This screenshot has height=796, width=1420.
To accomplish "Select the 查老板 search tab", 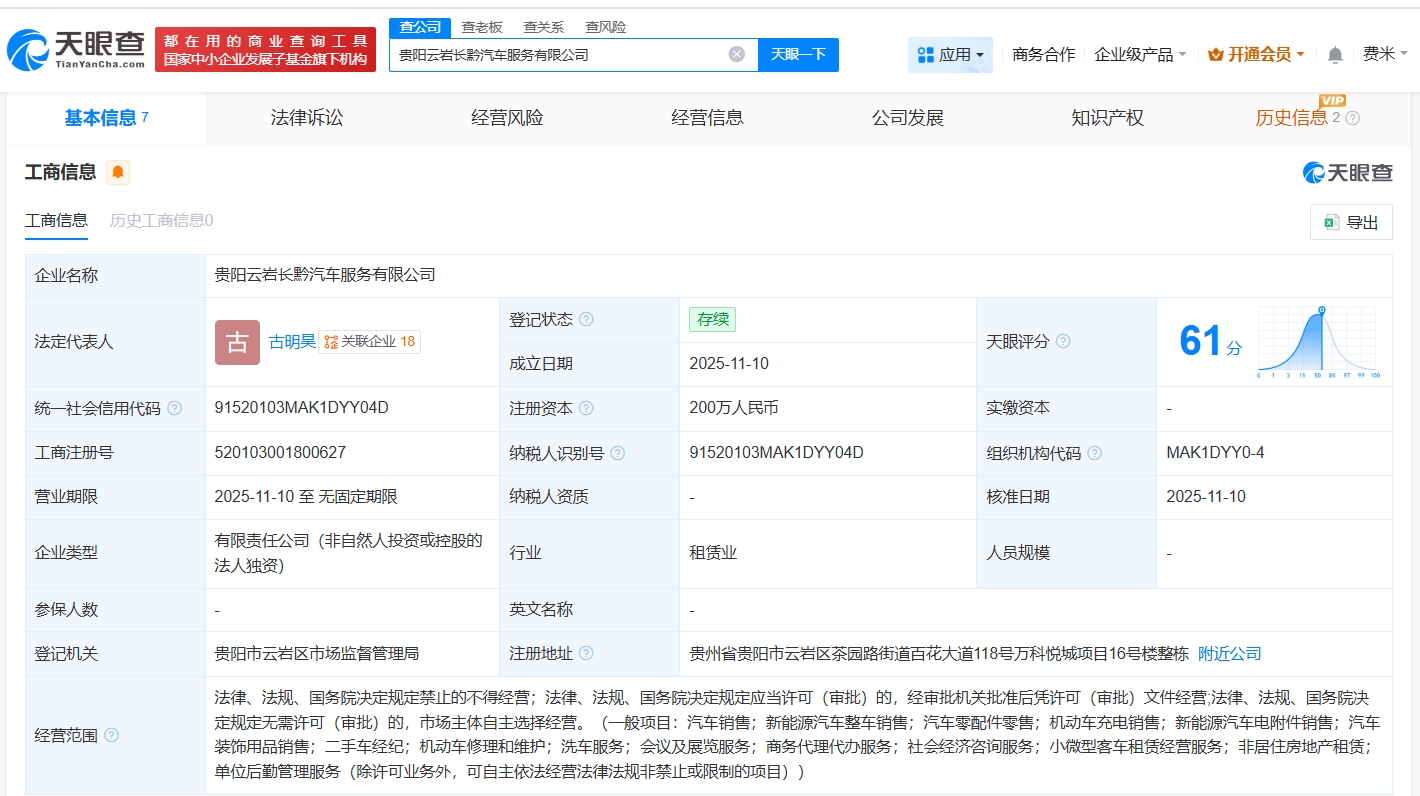I will coord(481,27).
